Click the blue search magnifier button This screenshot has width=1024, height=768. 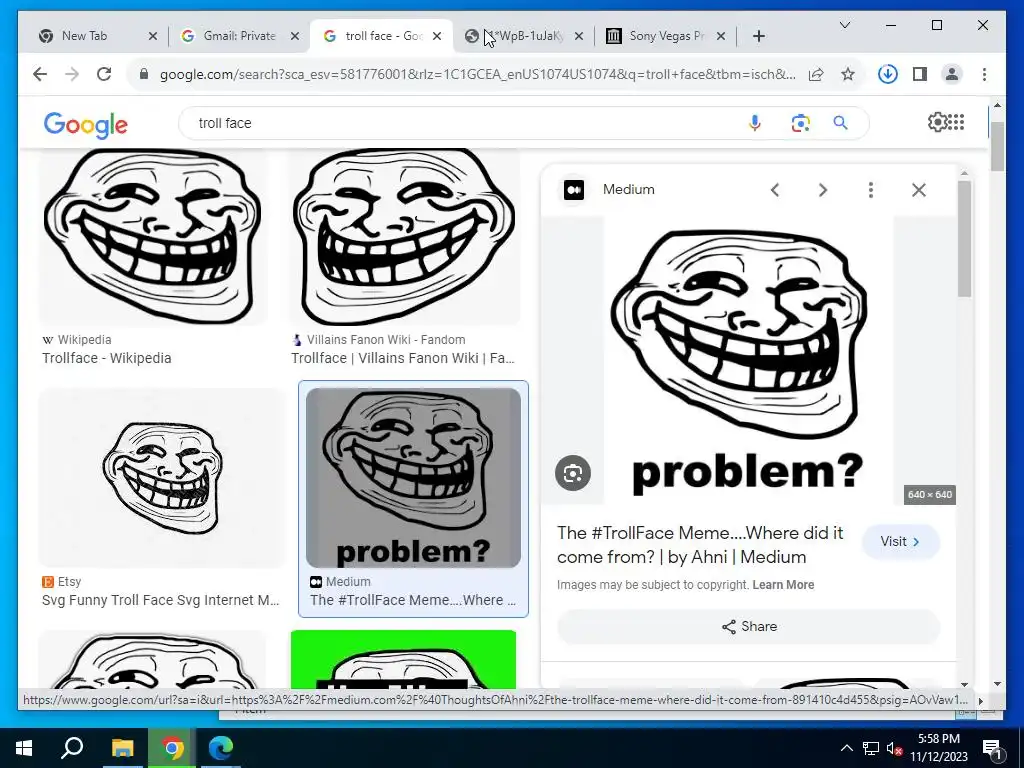(x=840, y=123)
